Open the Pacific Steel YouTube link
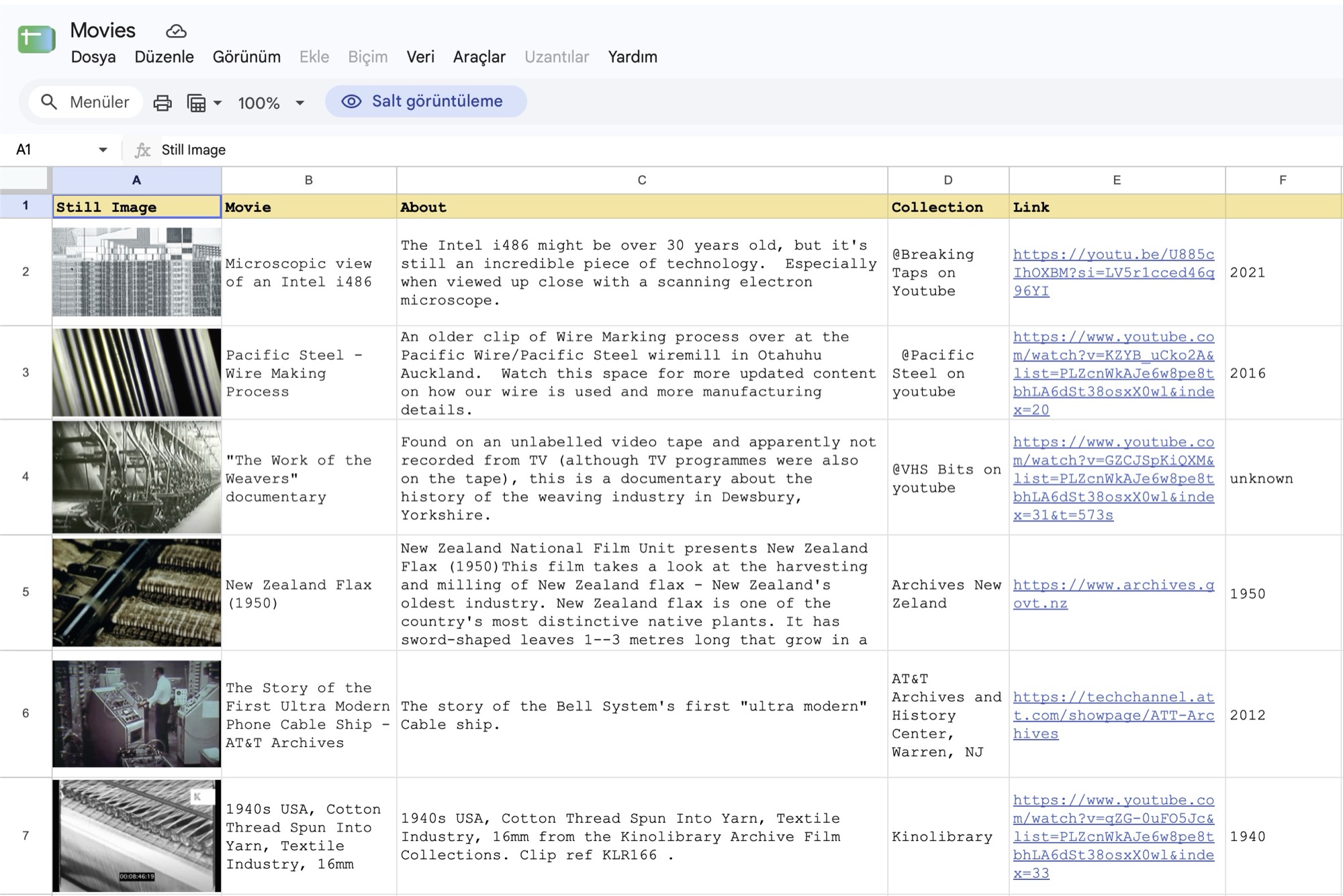The width and height of the screenshot is (1343, 896). [1113, 373]
